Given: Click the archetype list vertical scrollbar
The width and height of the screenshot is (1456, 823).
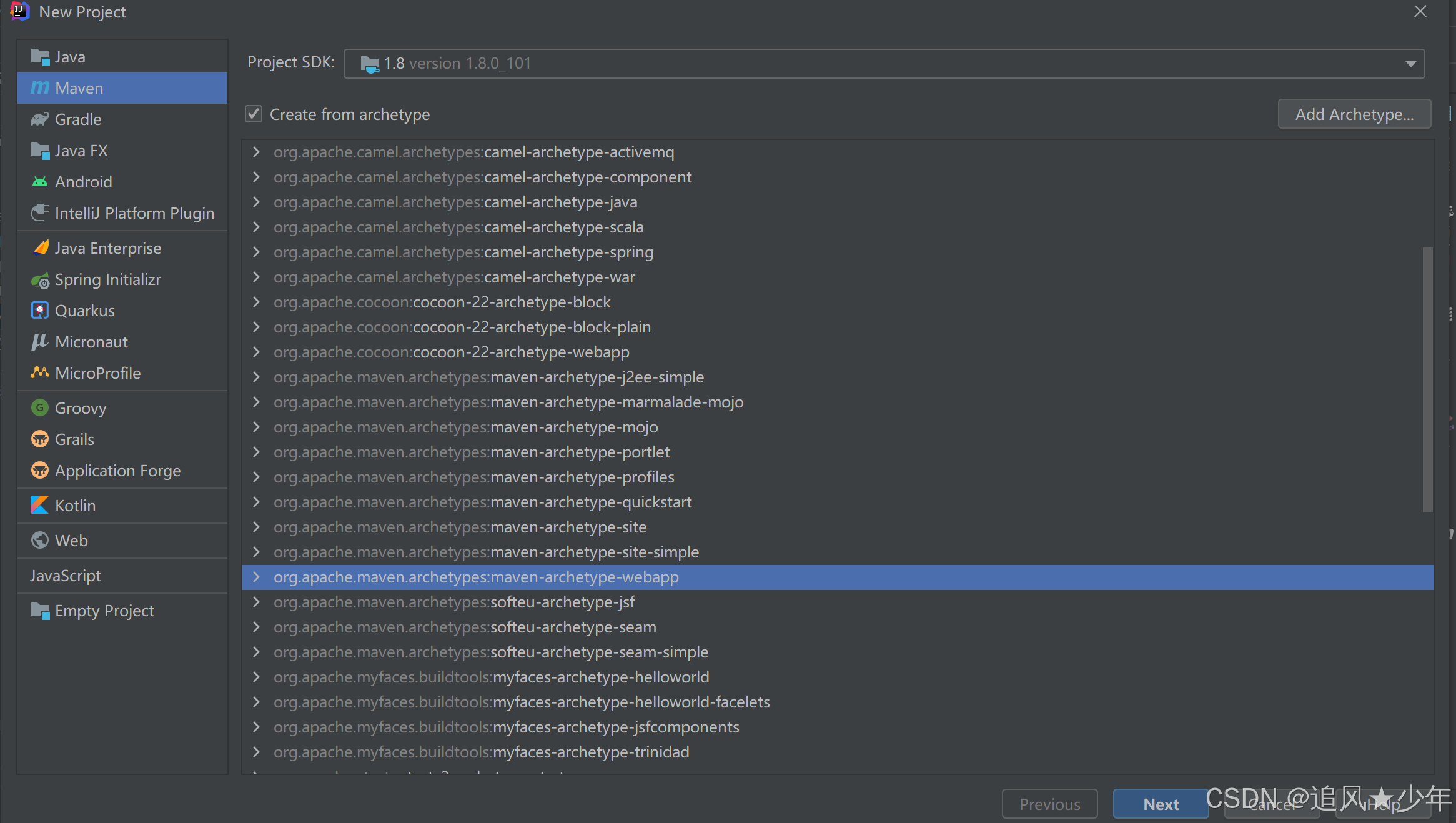Looking at the screenshot, I should 1427,379.
